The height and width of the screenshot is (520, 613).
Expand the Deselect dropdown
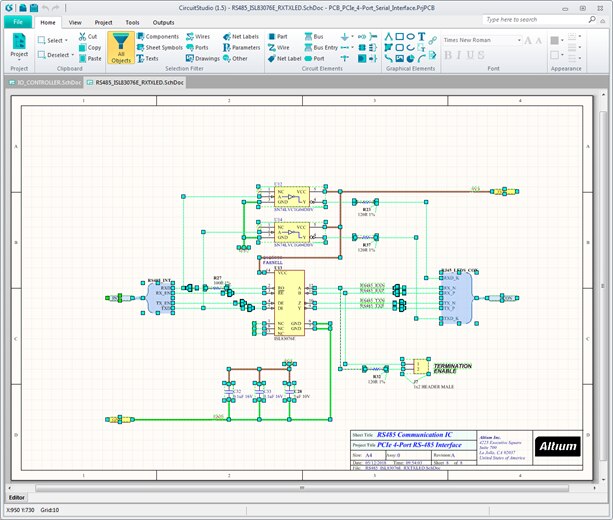point(56,55)
